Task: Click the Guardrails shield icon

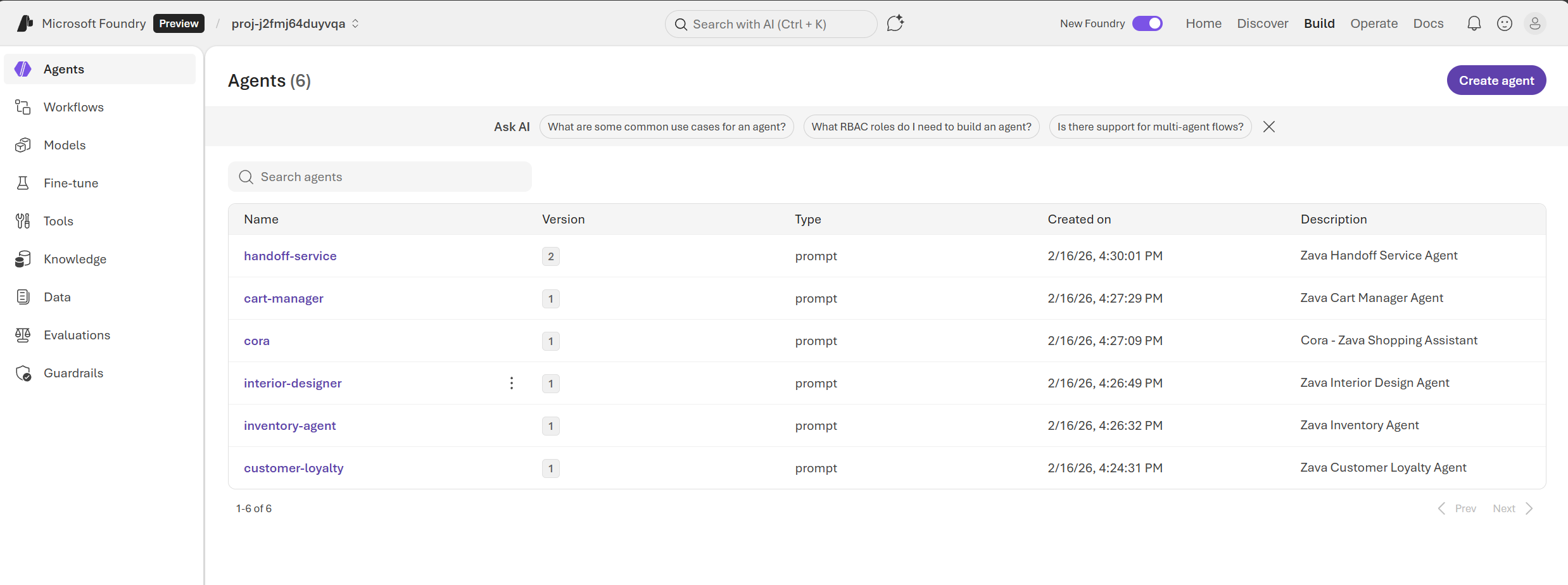Action: pyautogui.click(x=23, y=373)
